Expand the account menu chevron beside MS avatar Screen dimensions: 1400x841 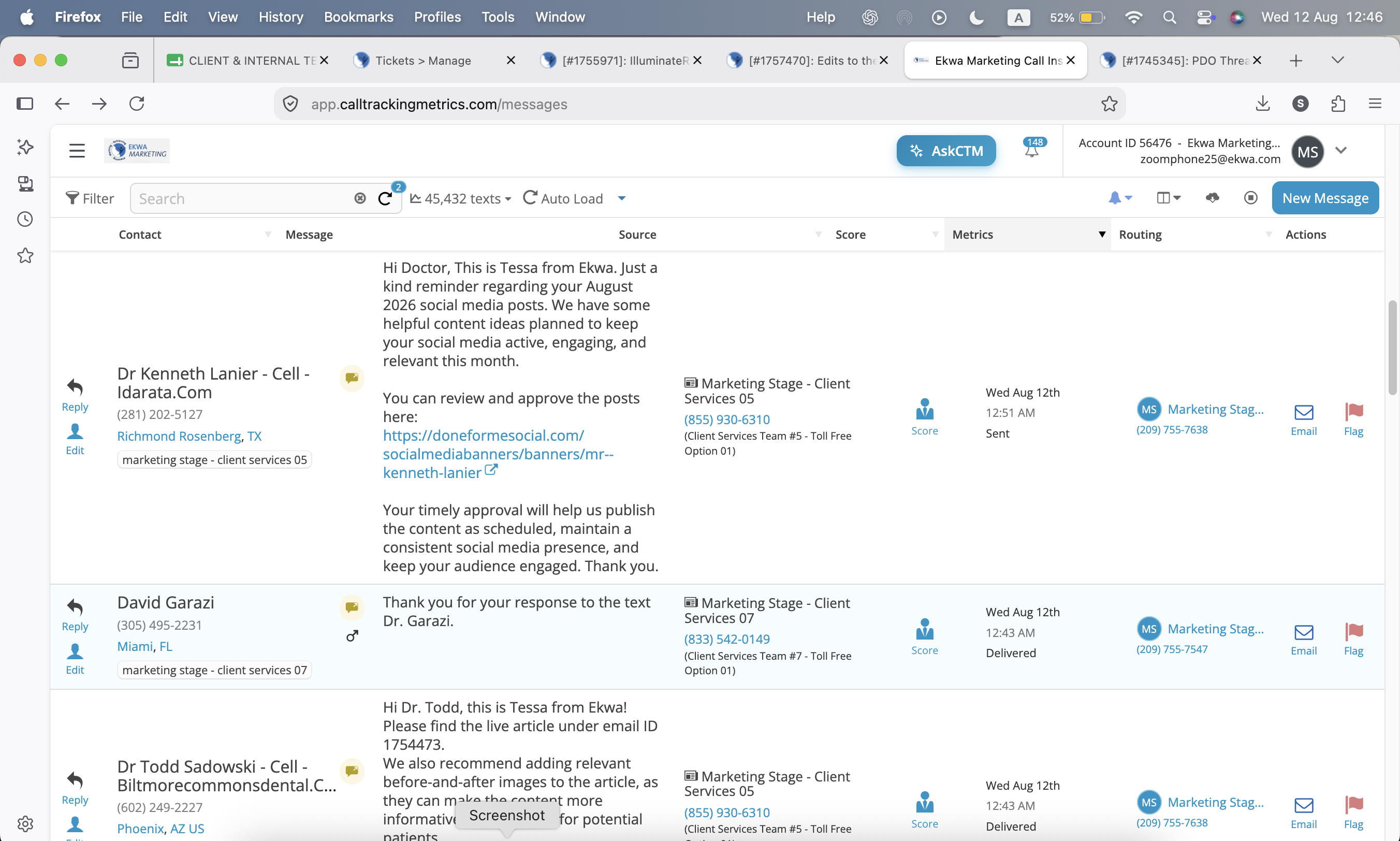[1340, 150]
